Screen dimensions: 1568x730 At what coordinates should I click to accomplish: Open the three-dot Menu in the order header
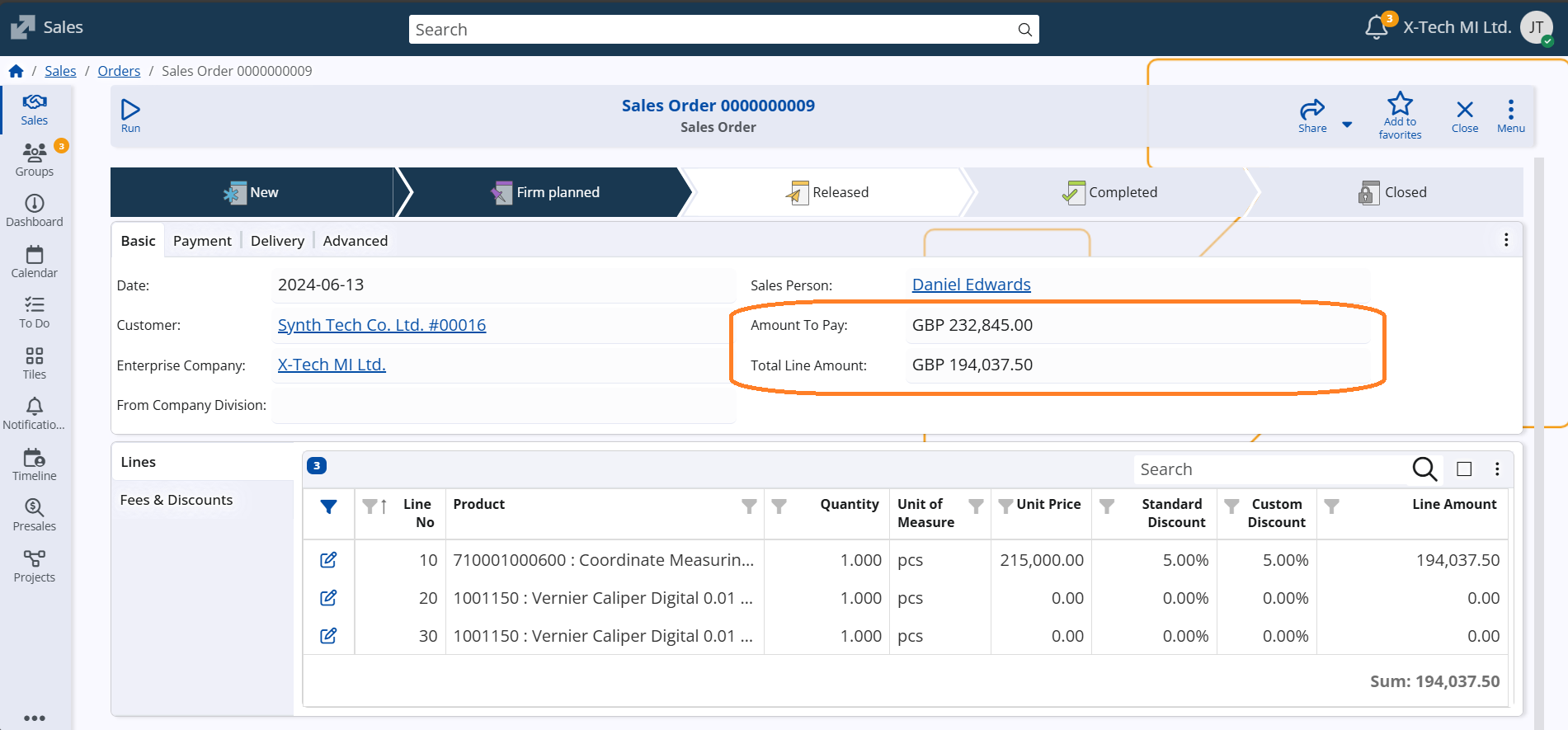(1510, 115)
